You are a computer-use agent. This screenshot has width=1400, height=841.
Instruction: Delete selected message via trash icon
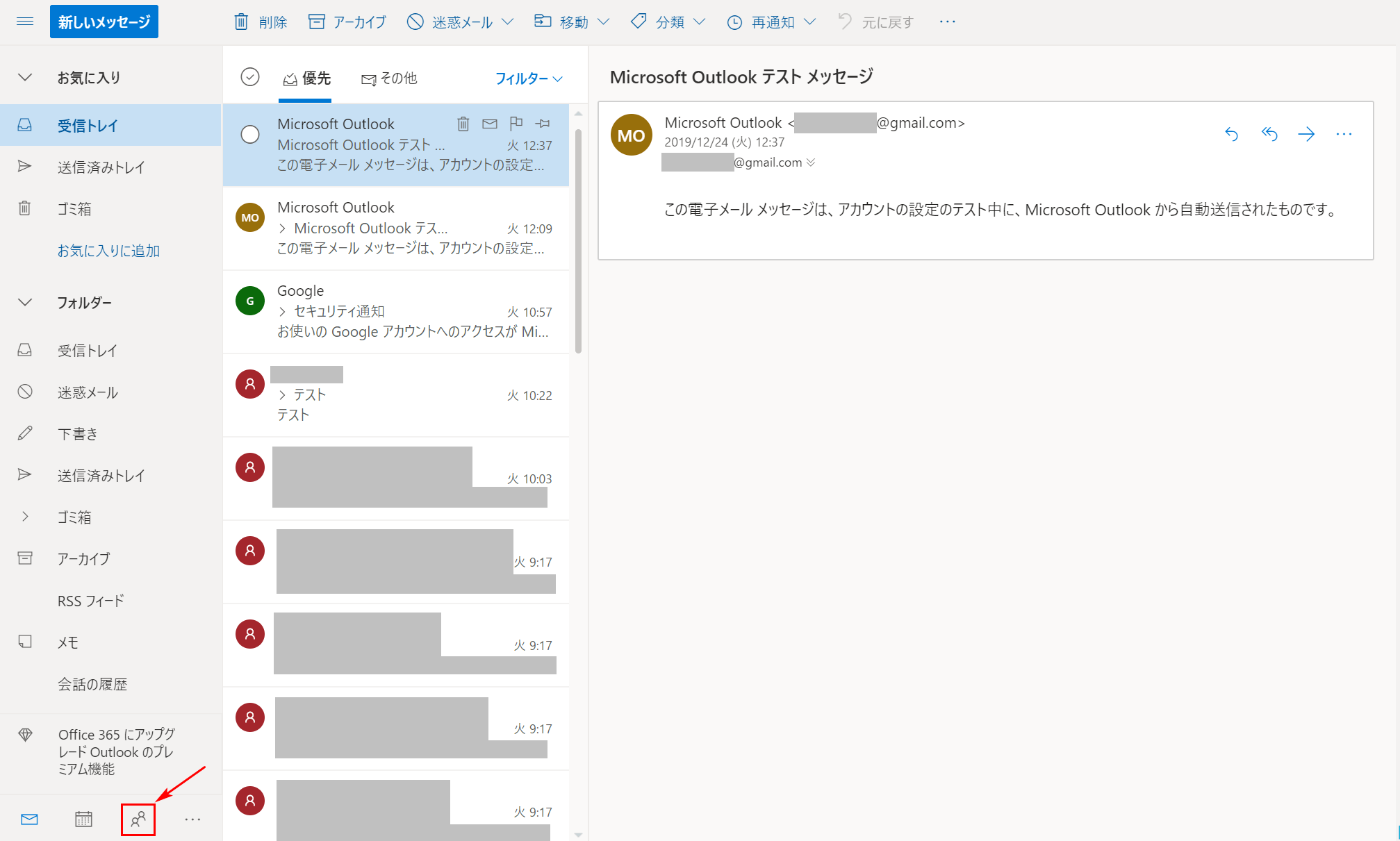coord(463,124)
